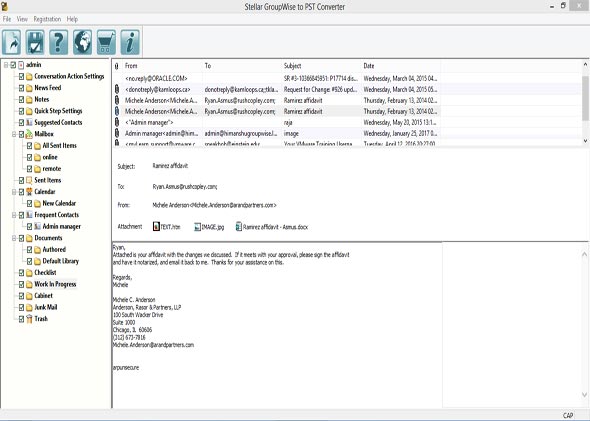Collapse the Mailbox tree node
Viewport: 590px width, 421px height.
point(14,134)
